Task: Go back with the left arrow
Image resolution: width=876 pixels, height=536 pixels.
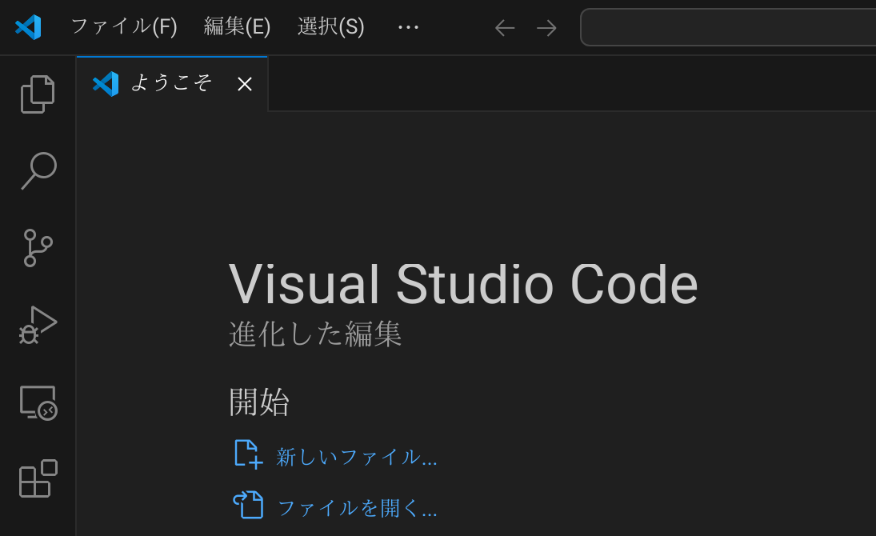Action: coord(504,27)
